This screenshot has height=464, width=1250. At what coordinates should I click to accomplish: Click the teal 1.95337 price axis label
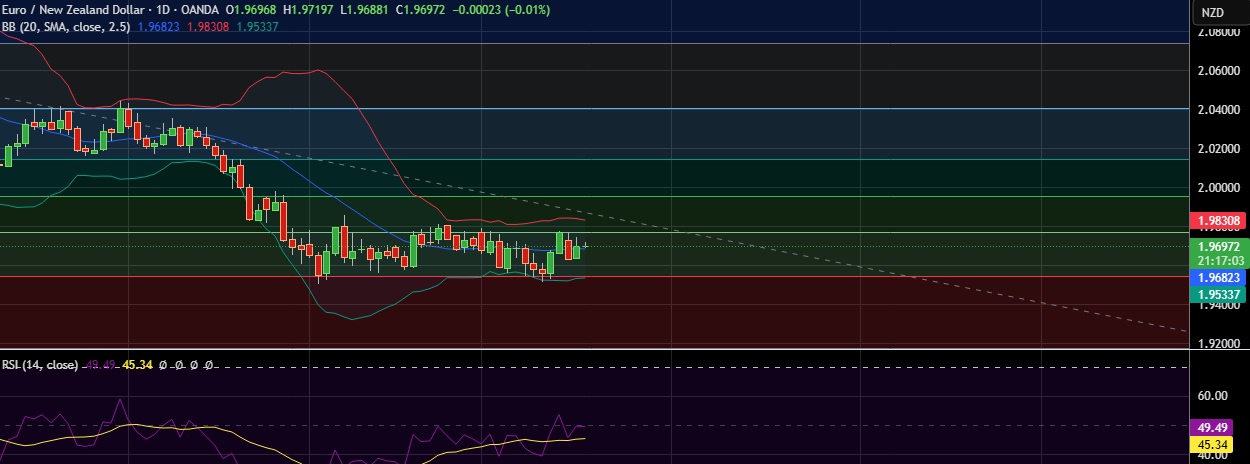point(1219,293)
